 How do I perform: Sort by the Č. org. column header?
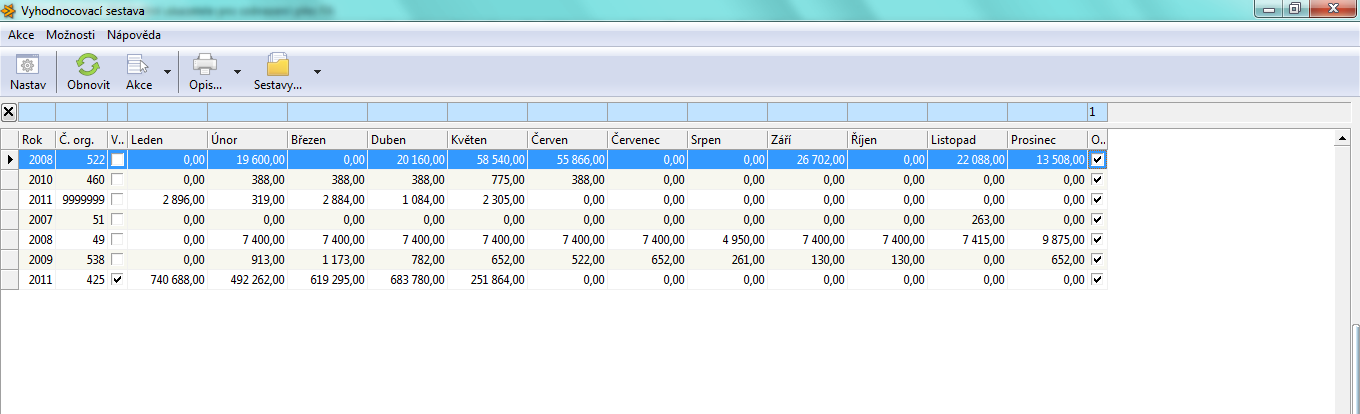pos(81,140)
